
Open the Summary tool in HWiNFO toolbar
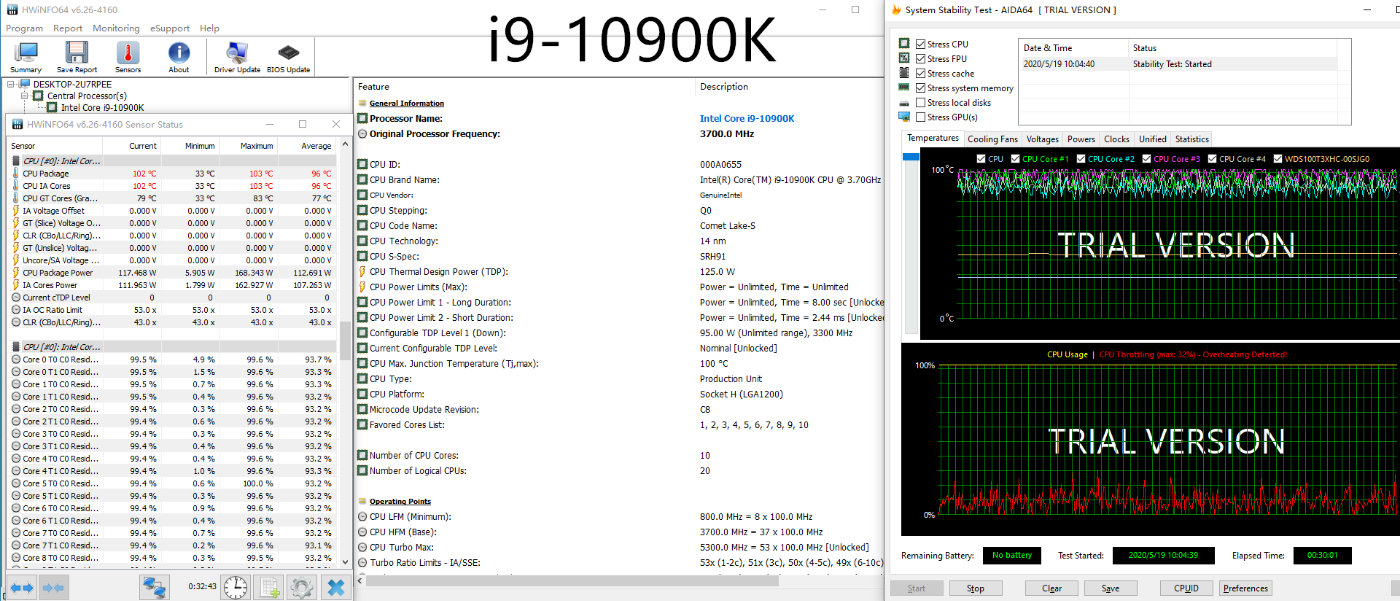click(25, 58)
